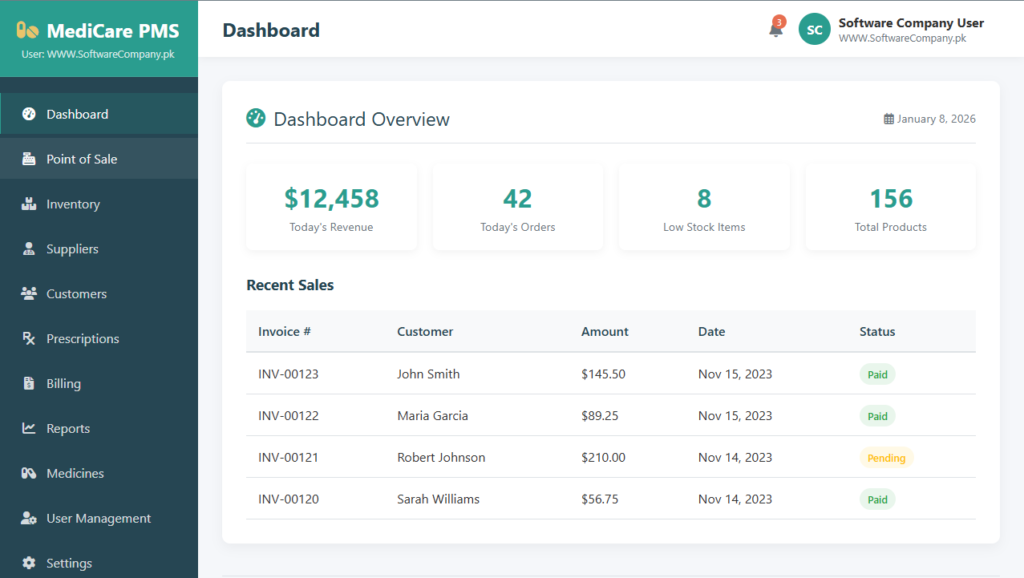The image size is (1024, 578).
Task: Click the Reports chart icon
Action: pos(29,429)
